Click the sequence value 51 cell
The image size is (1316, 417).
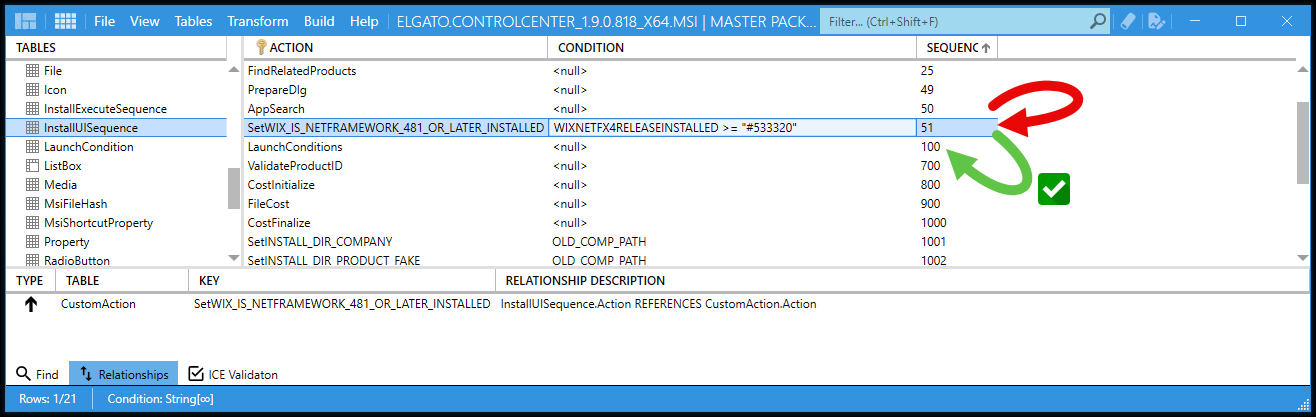click(x=957, y=128)
